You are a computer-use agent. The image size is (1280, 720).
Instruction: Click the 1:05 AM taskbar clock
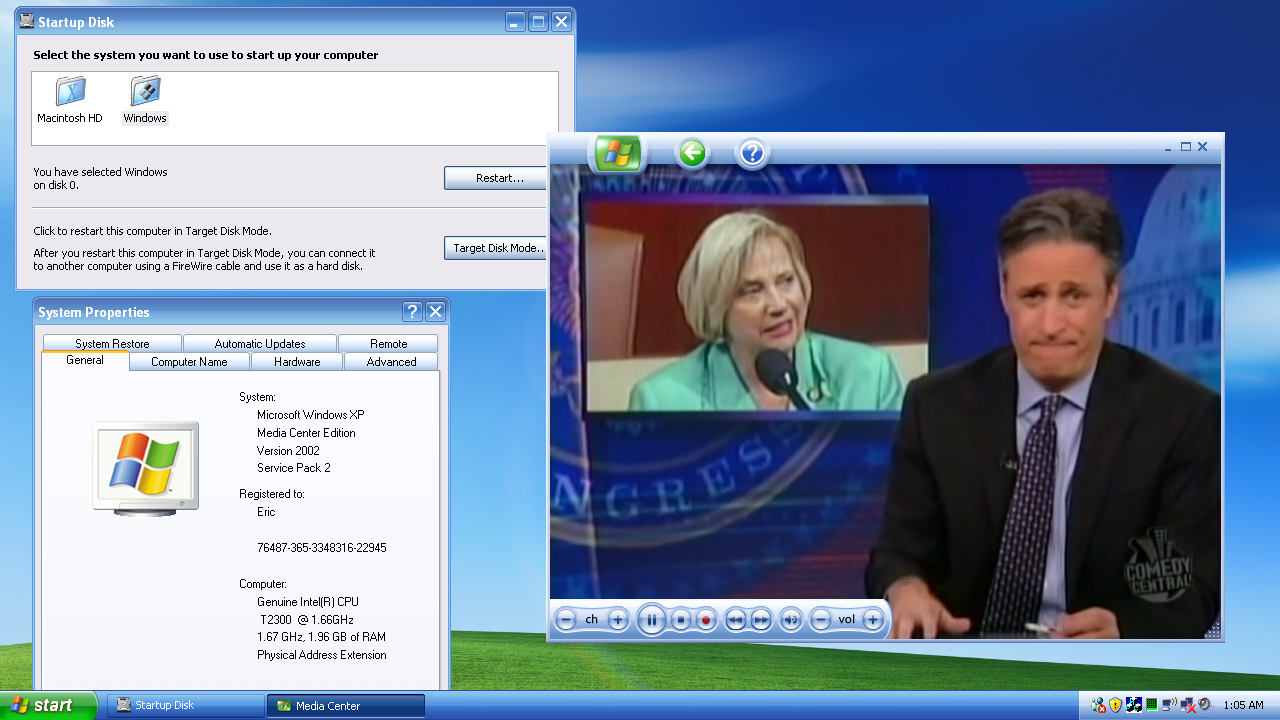coord(1244,705)
